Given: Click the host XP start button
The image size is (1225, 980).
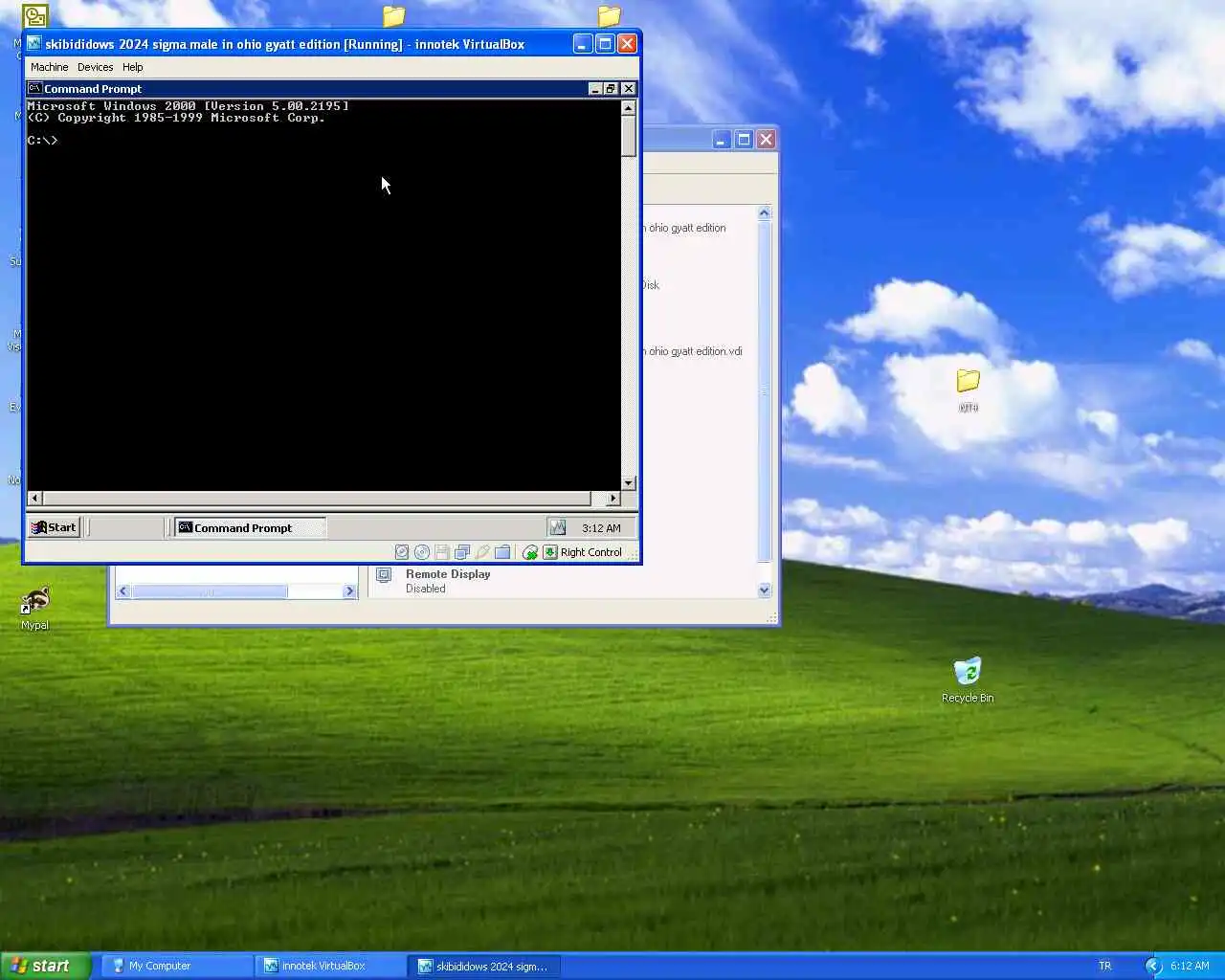Looking at the screenshot, I should [x=45, y=967].
